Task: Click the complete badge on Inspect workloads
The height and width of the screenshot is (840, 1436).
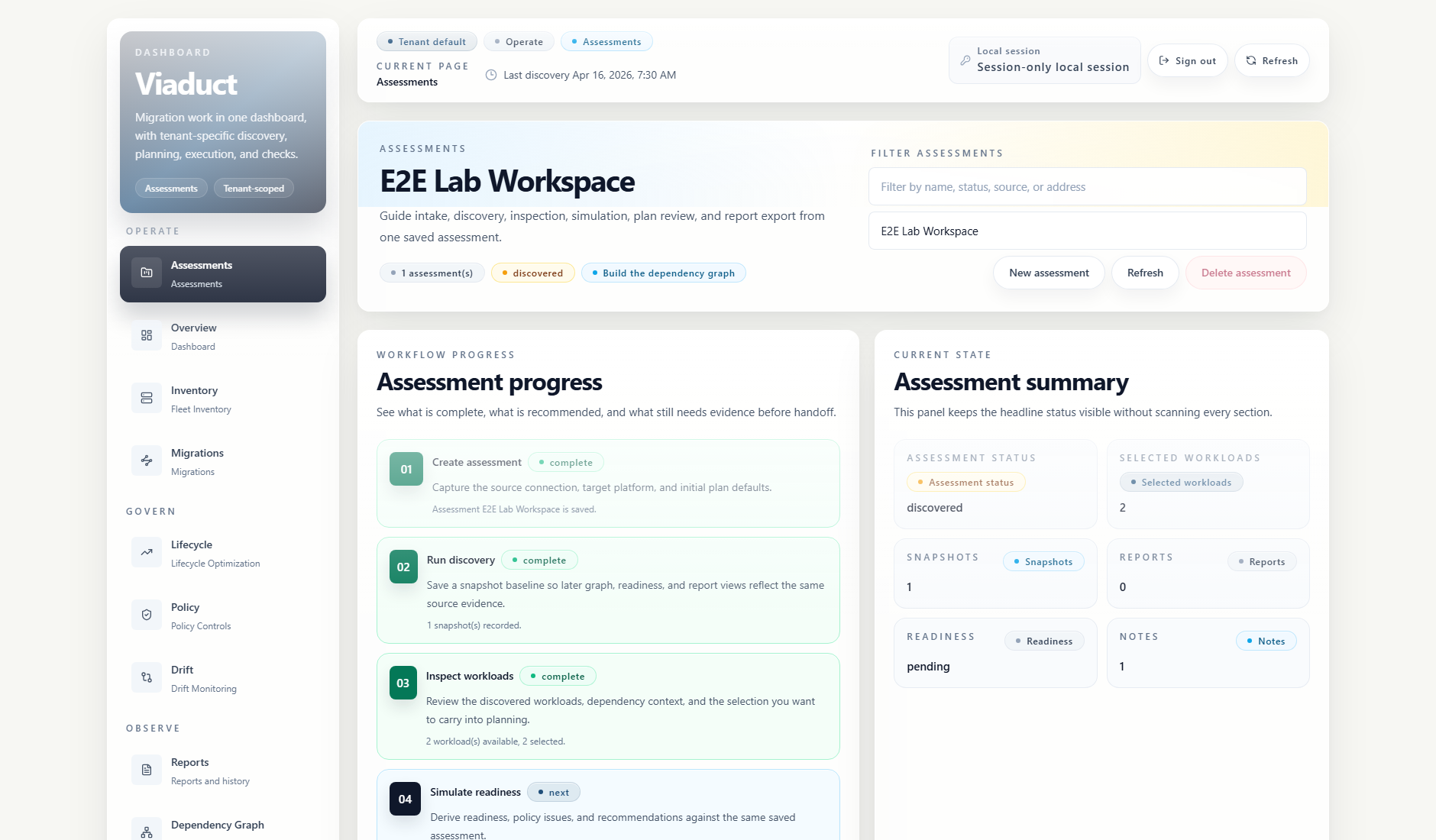Action: (x=558, y=676)
